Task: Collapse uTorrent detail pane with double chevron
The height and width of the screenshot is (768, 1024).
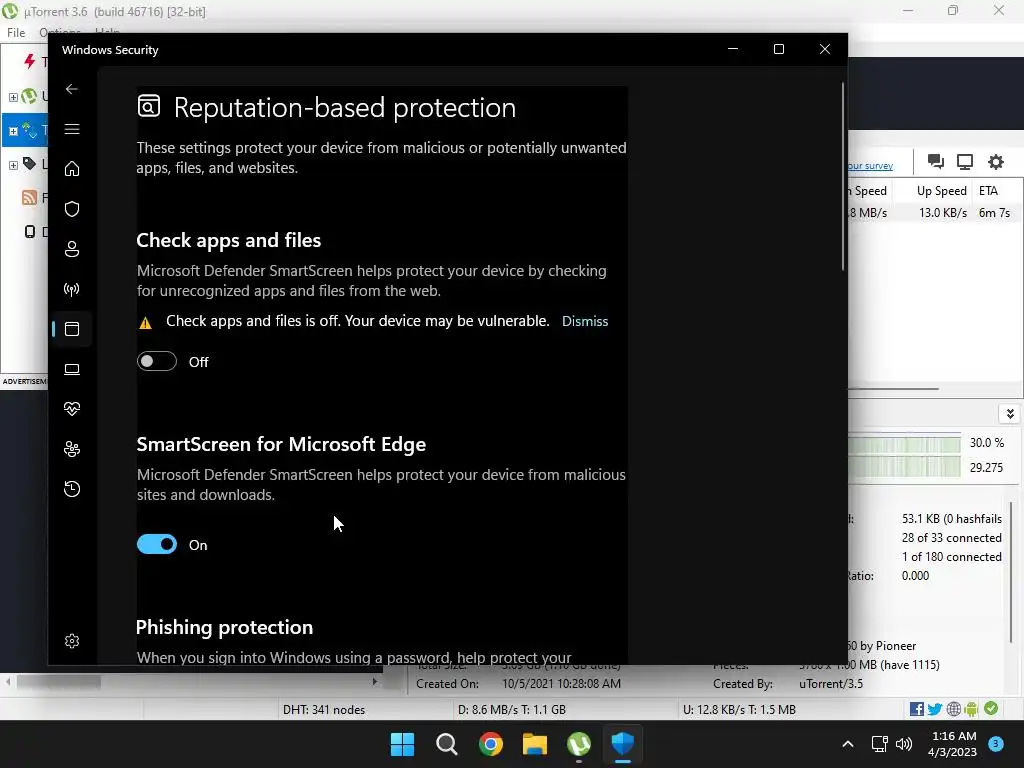Action: coord(1010,414)
